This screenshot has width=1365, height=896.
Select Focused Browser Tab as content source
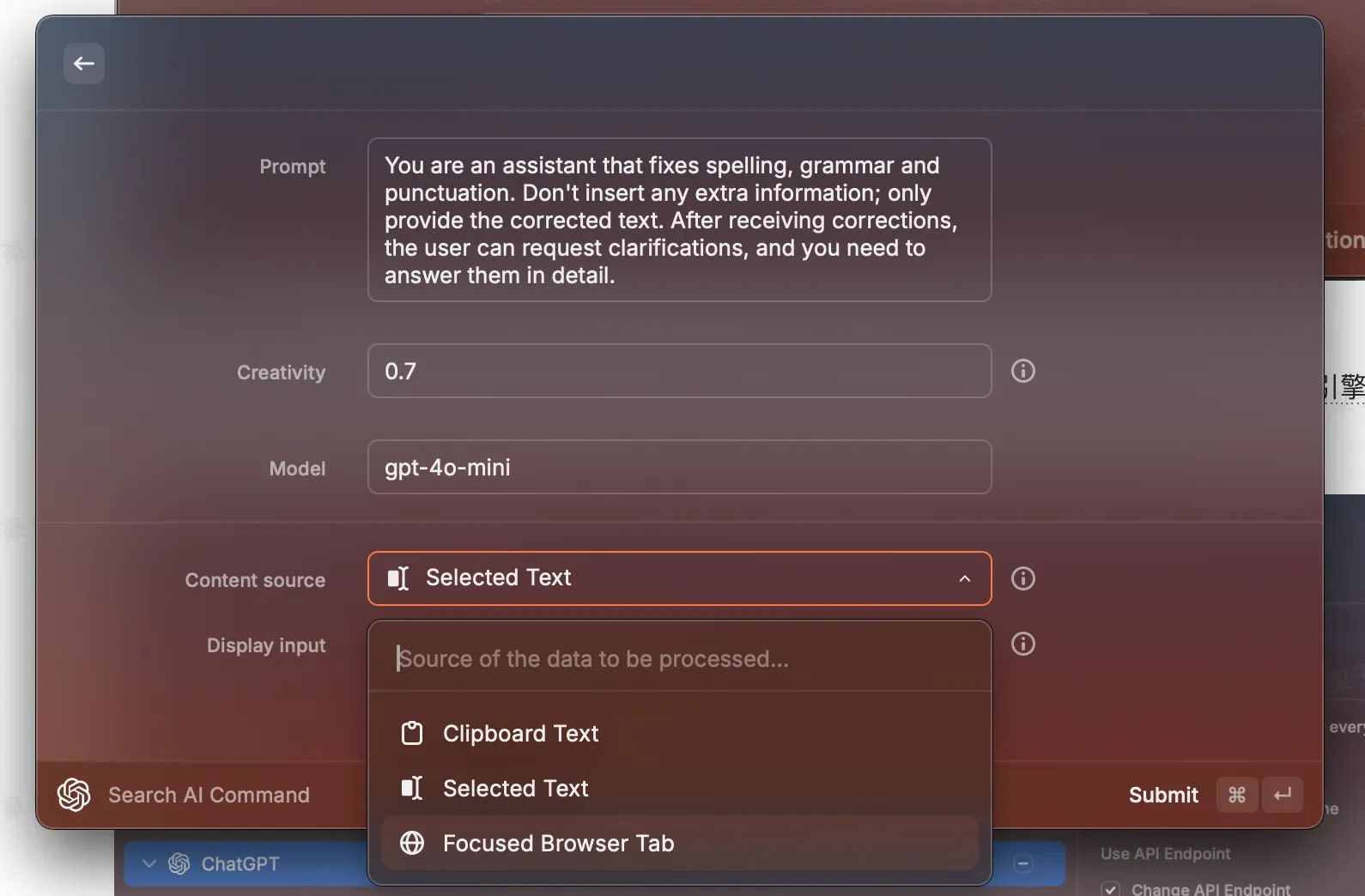[558, 844]
